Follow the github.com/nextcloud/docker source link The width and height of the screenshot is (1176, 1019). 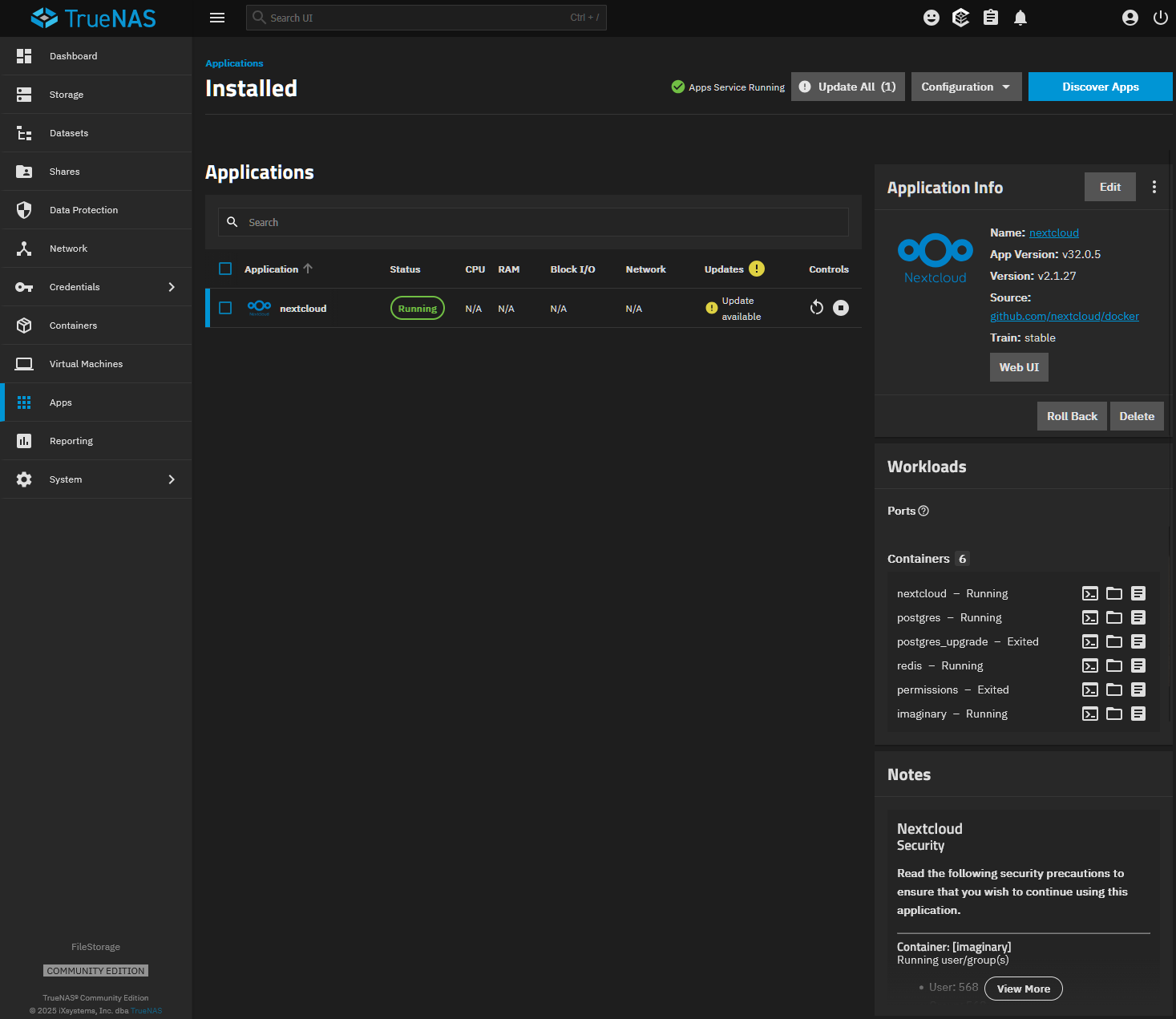point(1064,316)
